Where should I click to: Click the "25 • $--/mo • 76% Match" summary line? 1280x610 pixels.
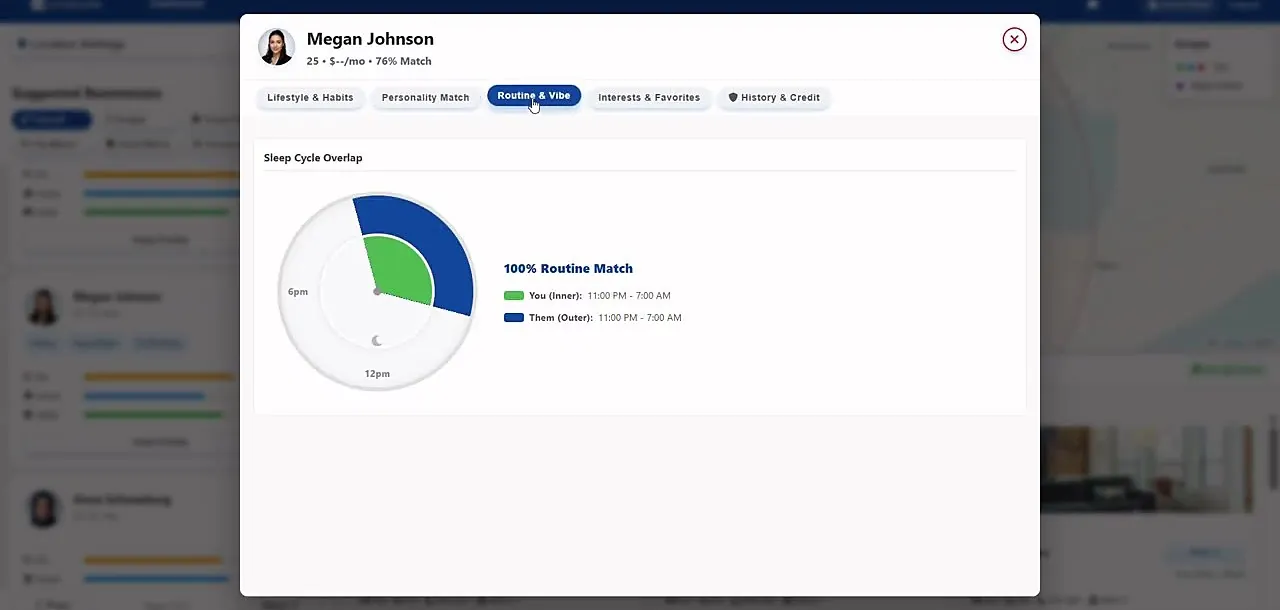coord(369,61)
